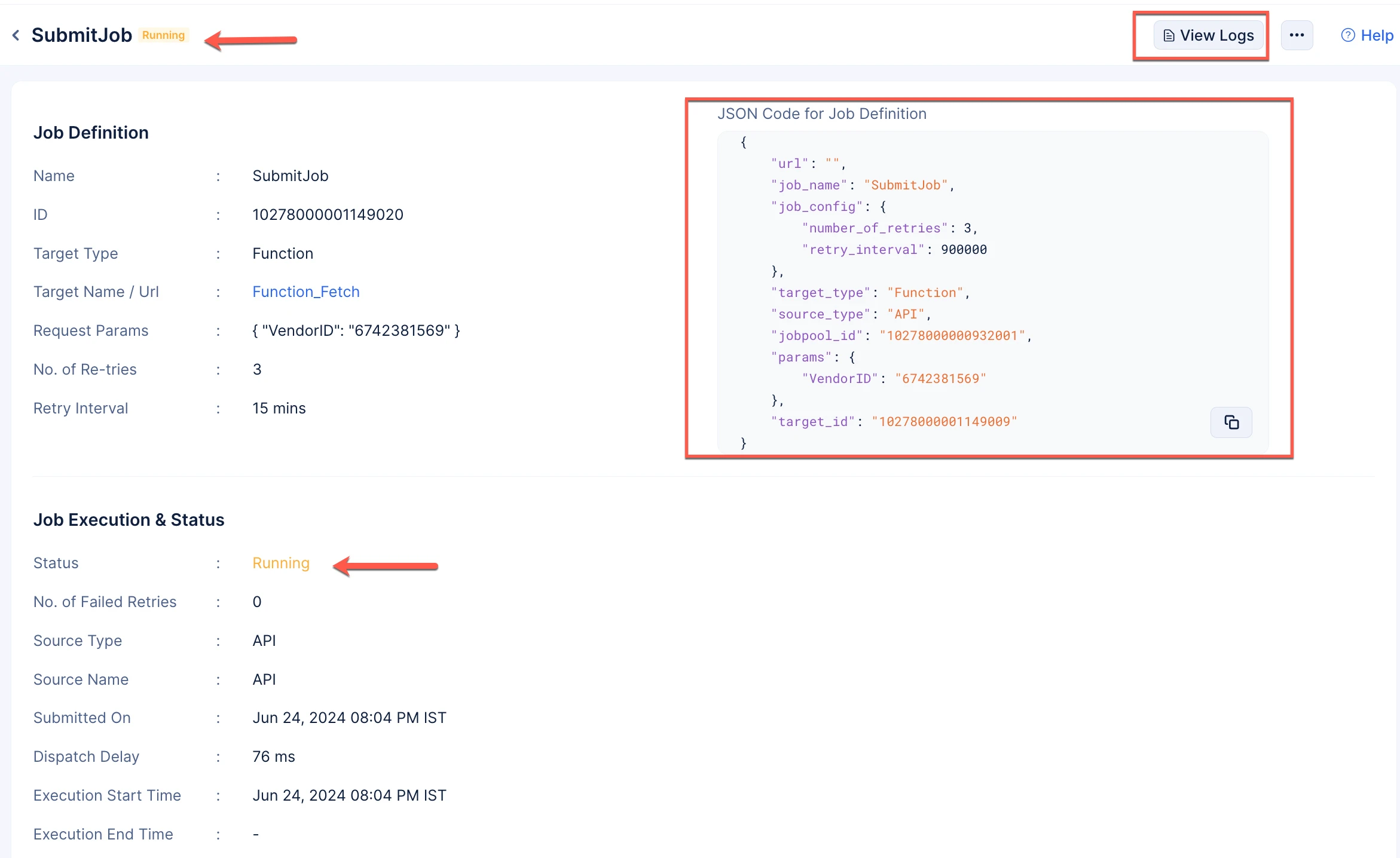Screen dimensions: 1400x858
Task: Click the Job Execution & Status heading
Action: 129,520
